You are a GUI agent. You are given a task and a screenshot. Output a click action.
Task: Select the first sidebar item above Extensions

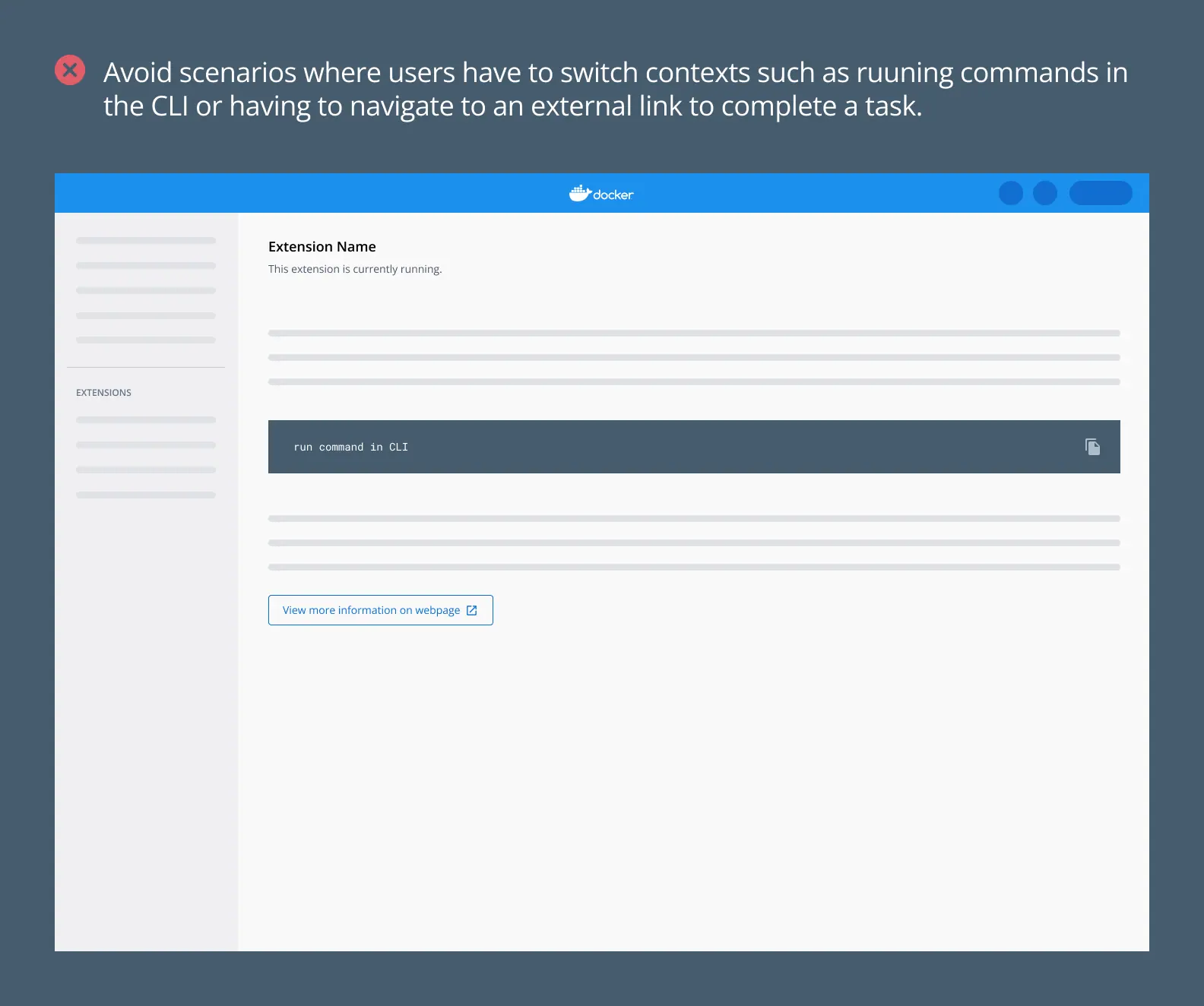(x=146, y=241)
